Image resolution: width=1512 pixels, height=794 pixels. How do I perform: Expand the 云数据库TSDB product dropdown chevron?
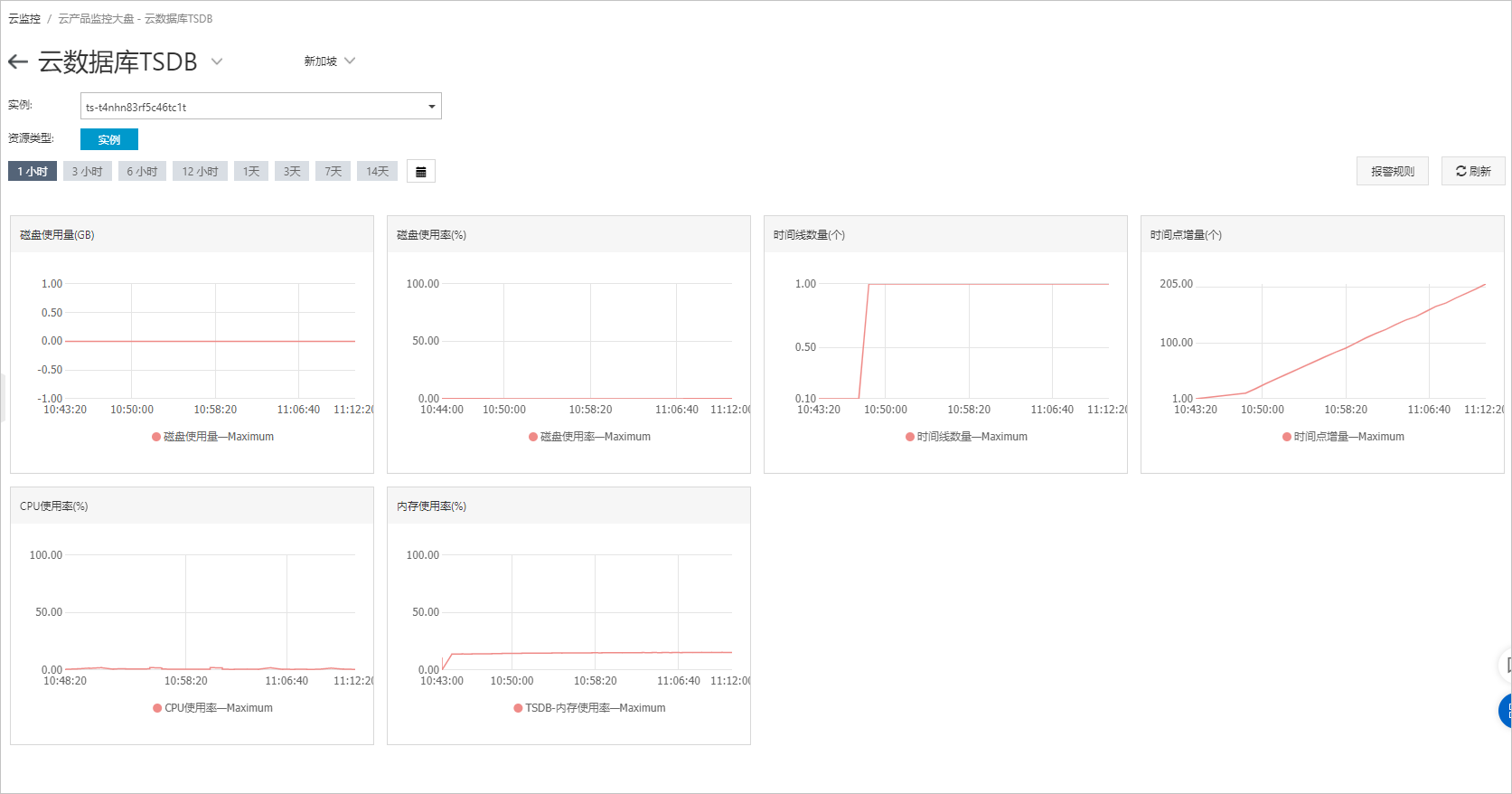click(x=217, y=61)
